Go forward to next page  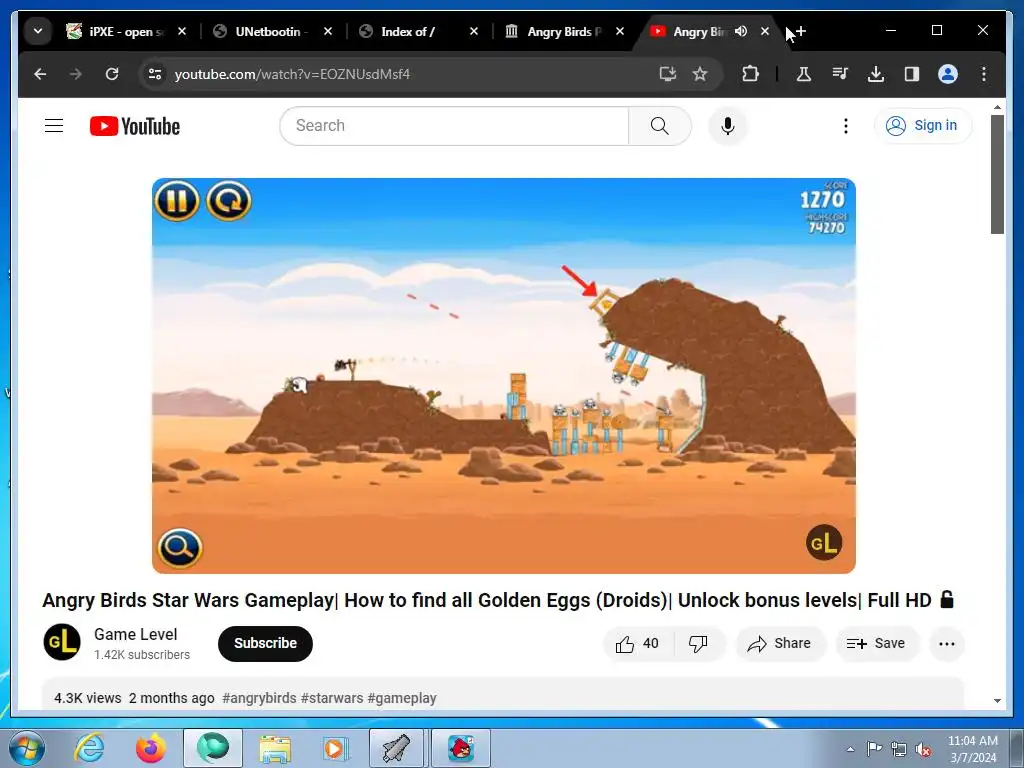76,74
